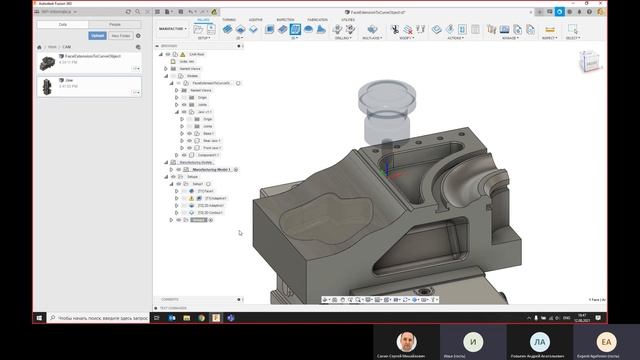Activate Setup1 using its radio button

(208, 184)
